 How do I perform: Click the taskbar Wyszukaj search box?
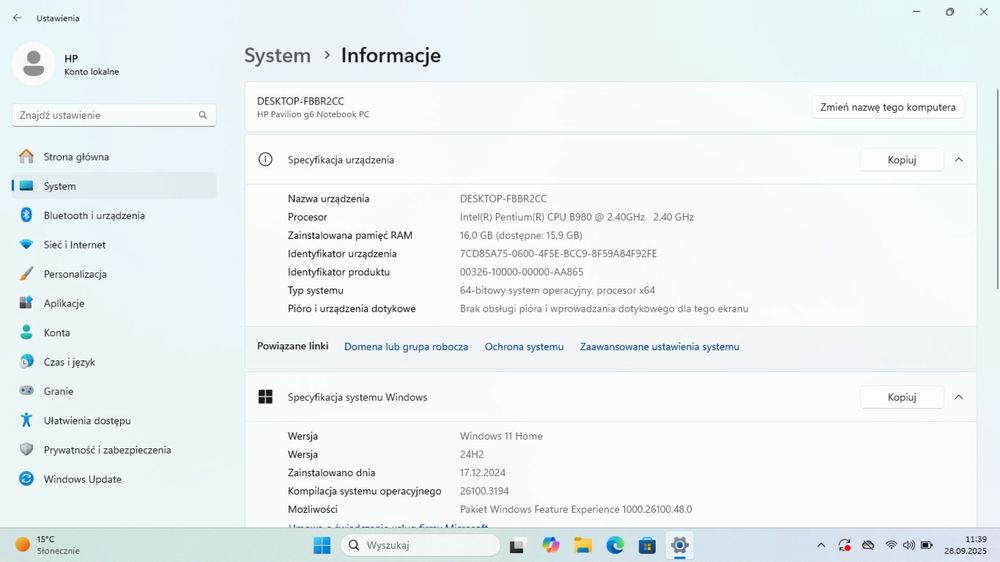421,545
